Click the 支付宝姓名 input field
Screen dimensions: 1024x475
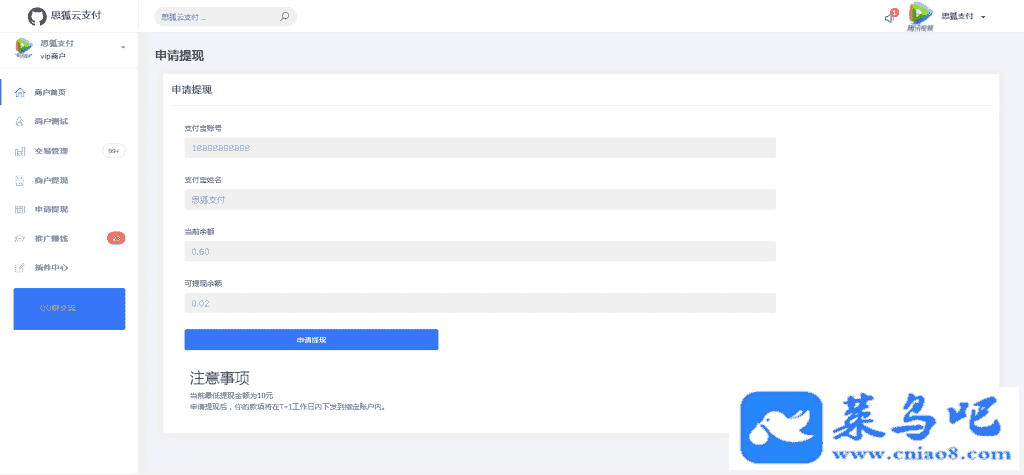tap(480, 200)
